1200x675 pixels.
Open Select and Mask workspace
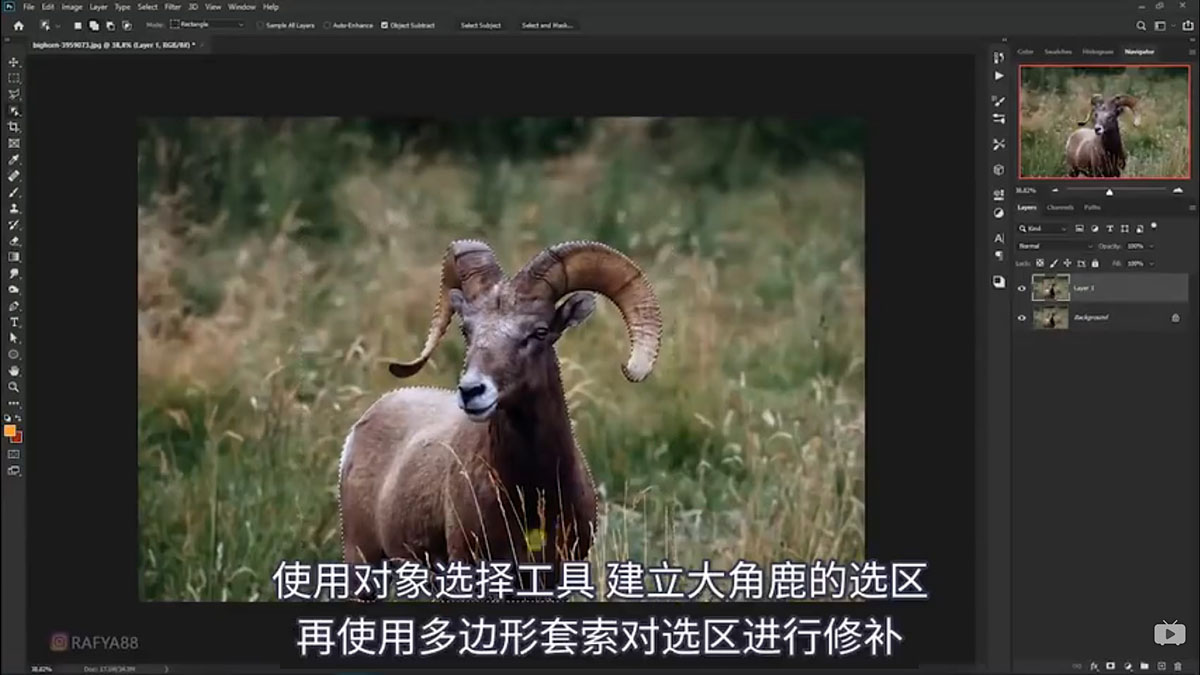pyautogui.click(x=545, y=24)
